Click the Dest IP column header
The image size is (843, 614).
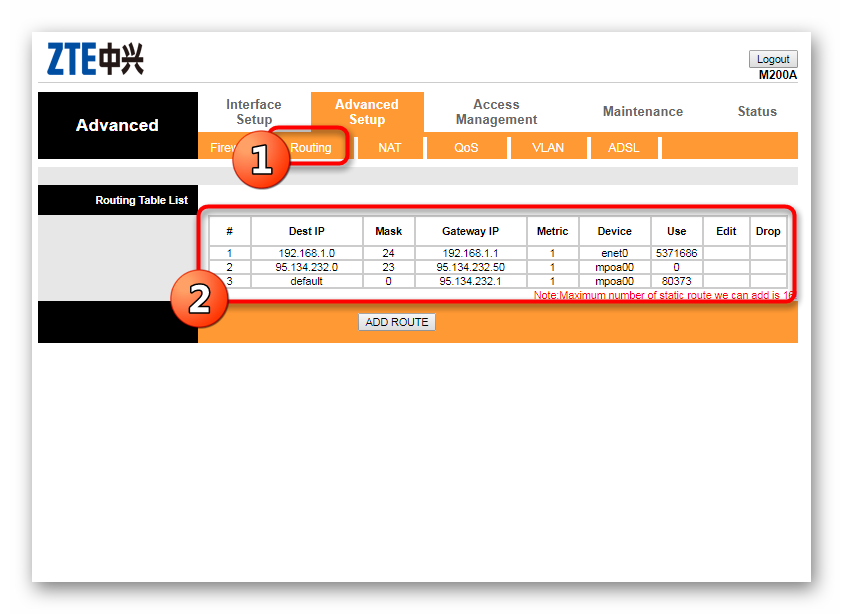point(306,231)
